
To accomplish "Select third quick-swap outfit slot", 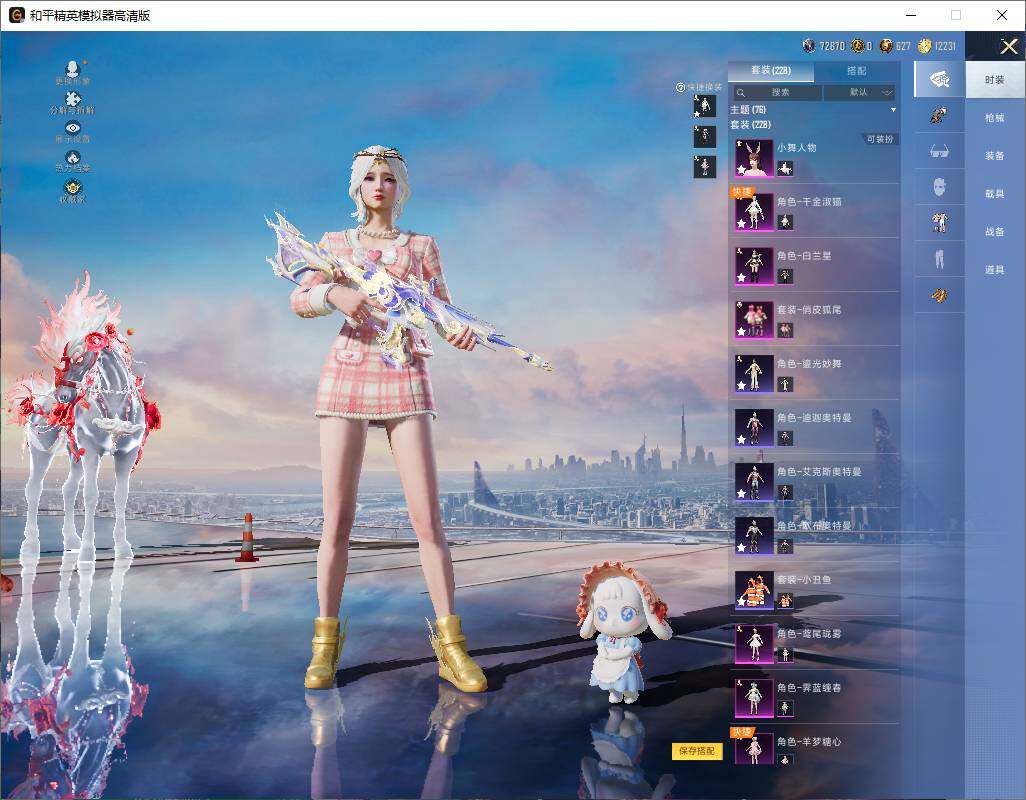I will coord(705,167).
